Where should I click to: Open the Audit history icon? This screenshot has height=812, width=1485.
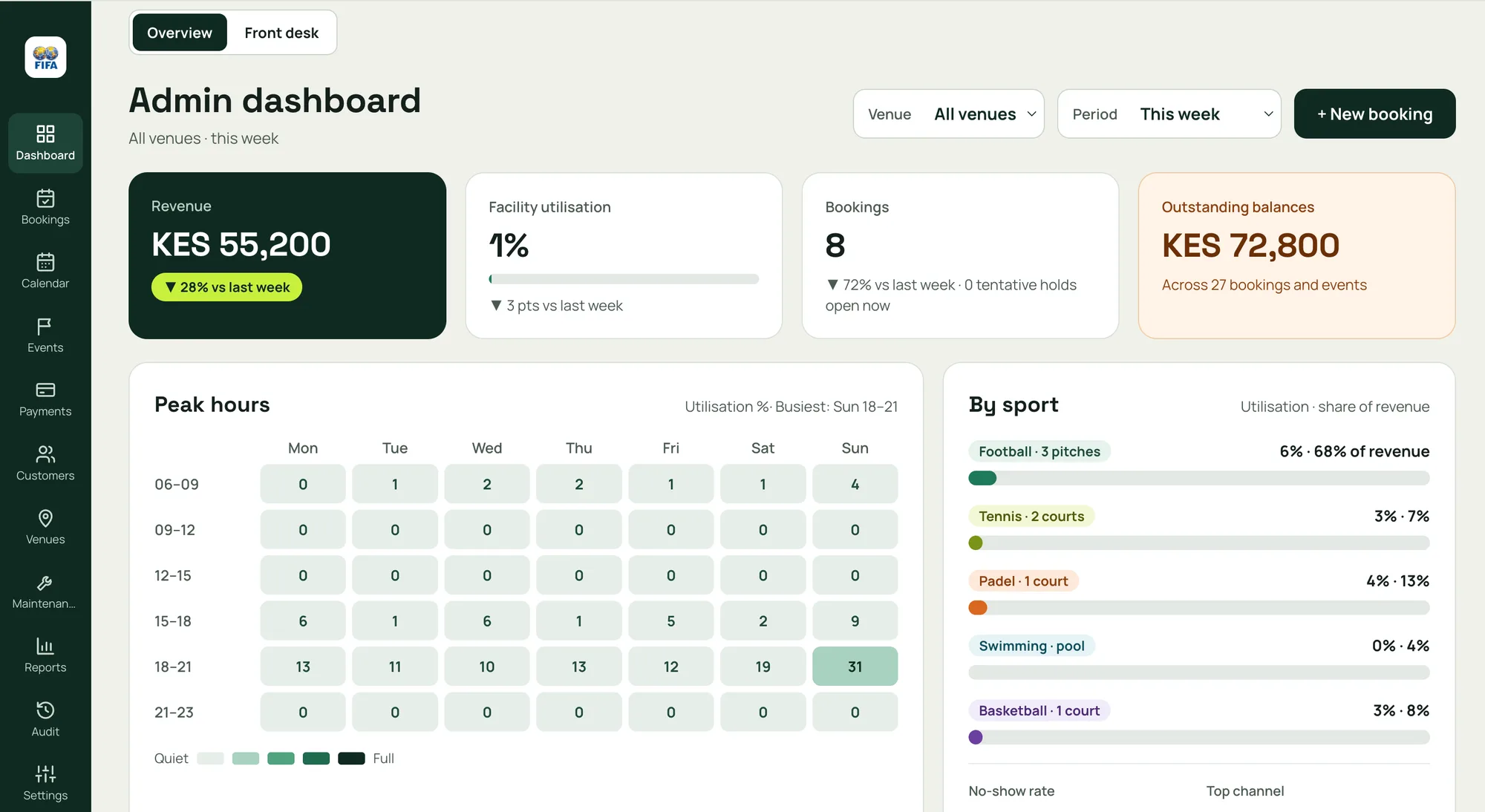tap(45, 710)
